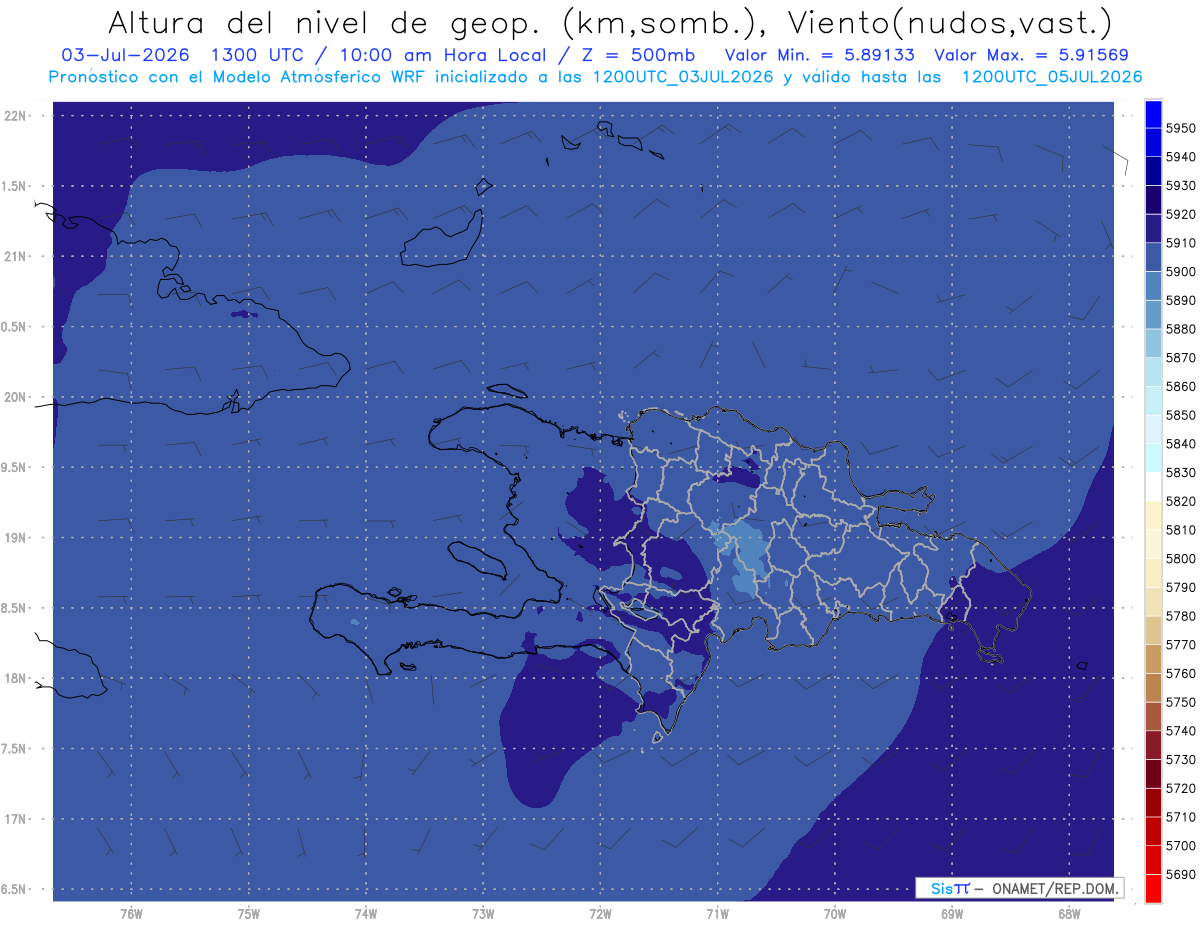
Task: Click the '0.5N' latitude label
Action: pos(14,327)
